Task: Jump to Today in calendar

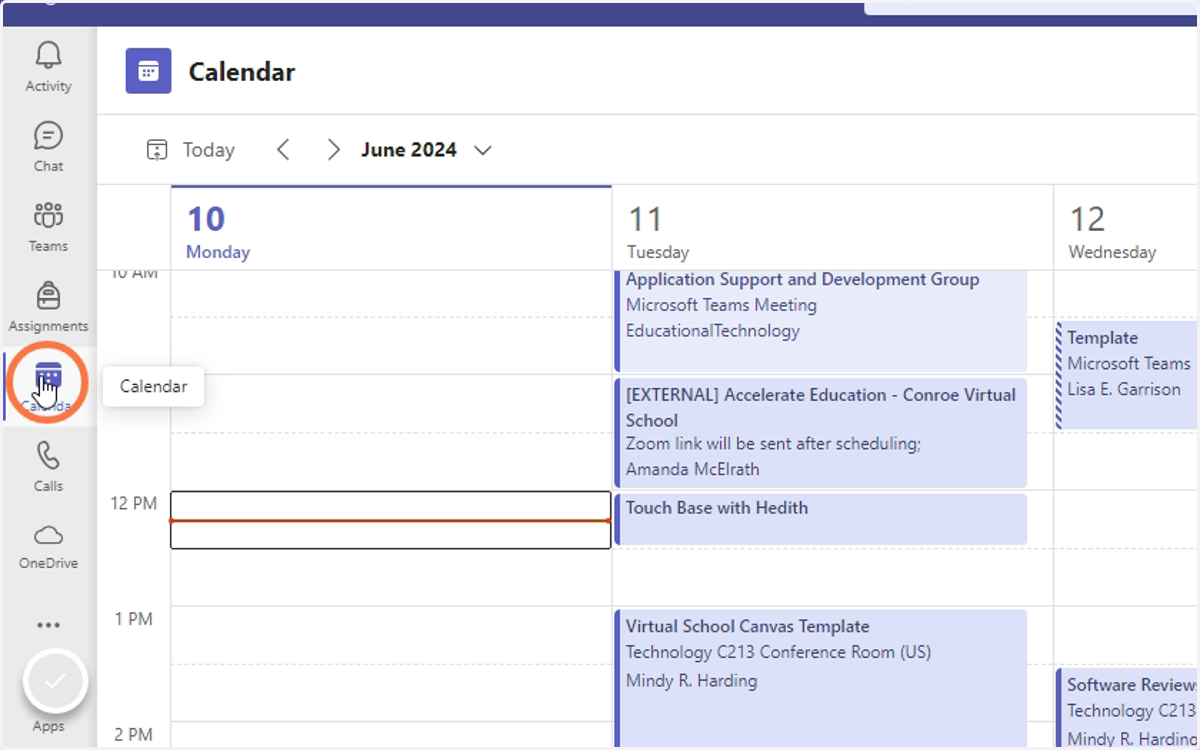Action: pyautogui.click(x=191, y=150)
